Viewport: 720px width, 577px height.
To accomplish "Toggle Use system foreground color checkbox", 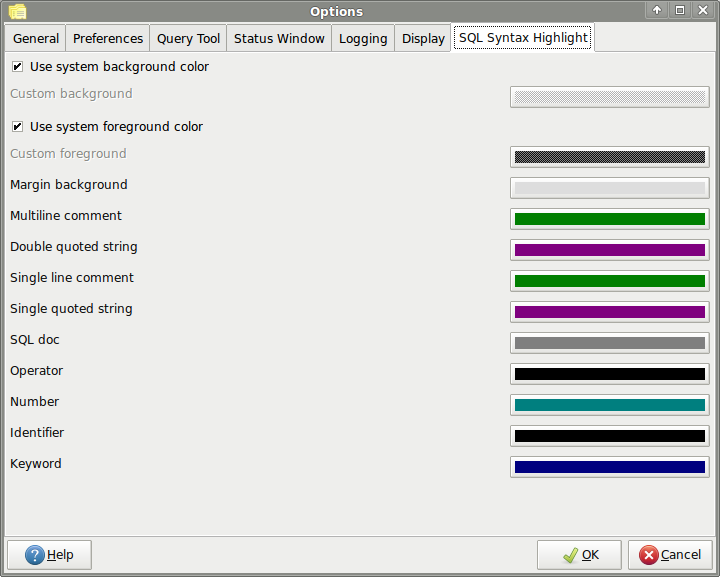I will click(x=17, y=127).
